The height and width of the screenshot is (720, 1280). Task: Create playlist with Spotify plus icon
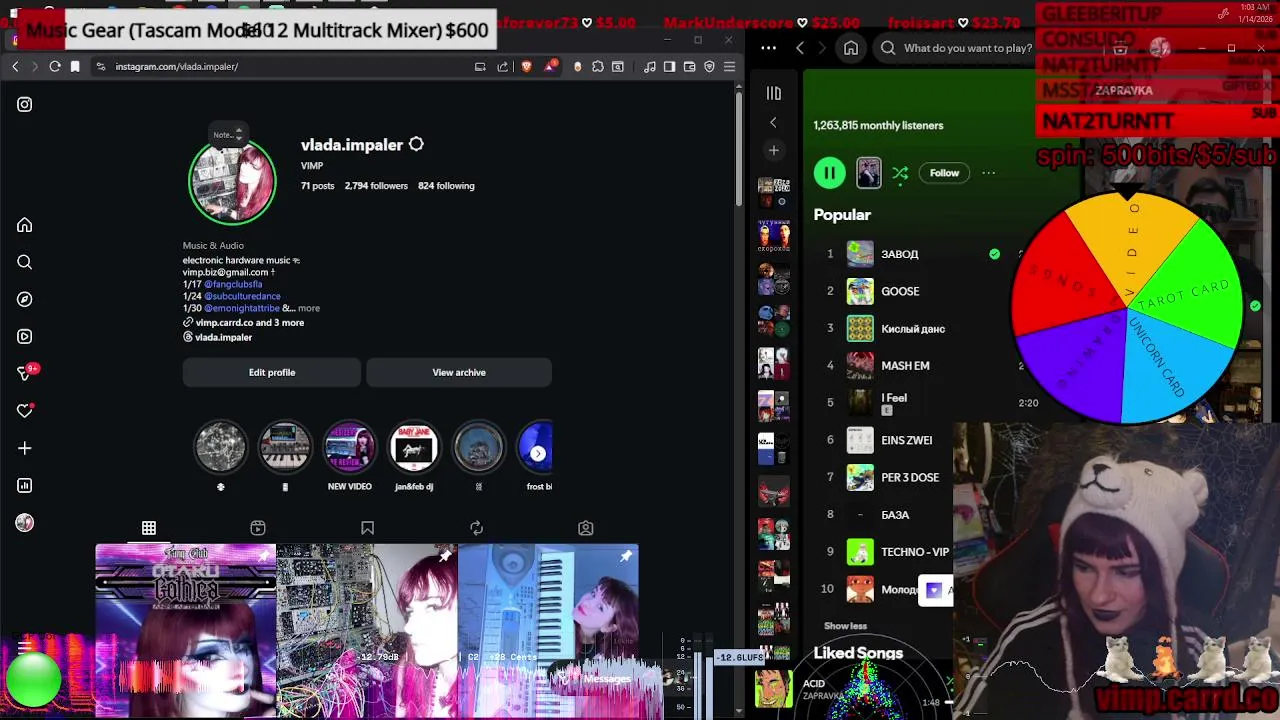pos(773,150)
